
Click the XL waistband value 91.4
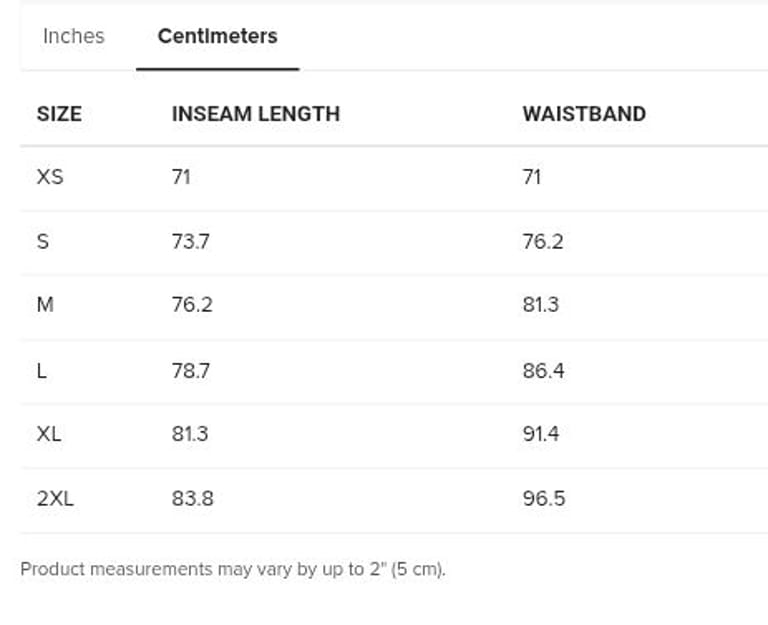[540, 434]
